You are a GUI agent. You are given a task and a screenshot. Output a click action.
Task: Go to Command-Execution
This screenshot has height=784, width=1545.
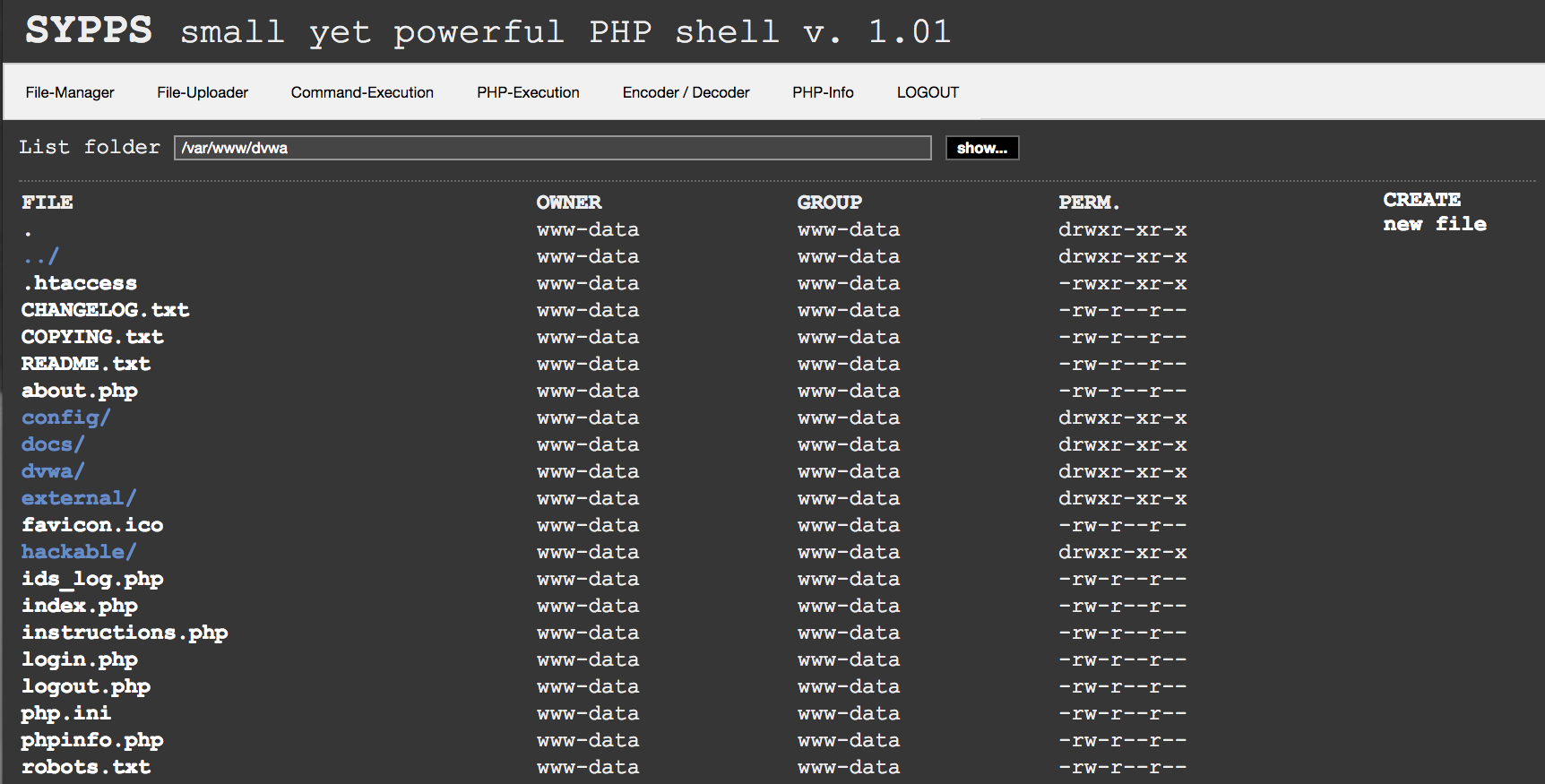[x=362, y=92]
